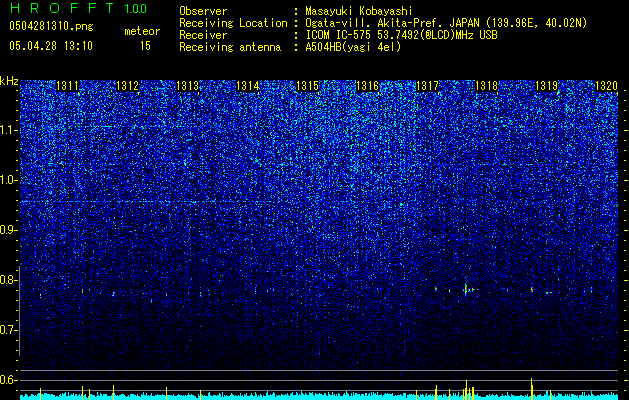Click the kHz axis unit label

pyautogui.click(x=9, y=81)
